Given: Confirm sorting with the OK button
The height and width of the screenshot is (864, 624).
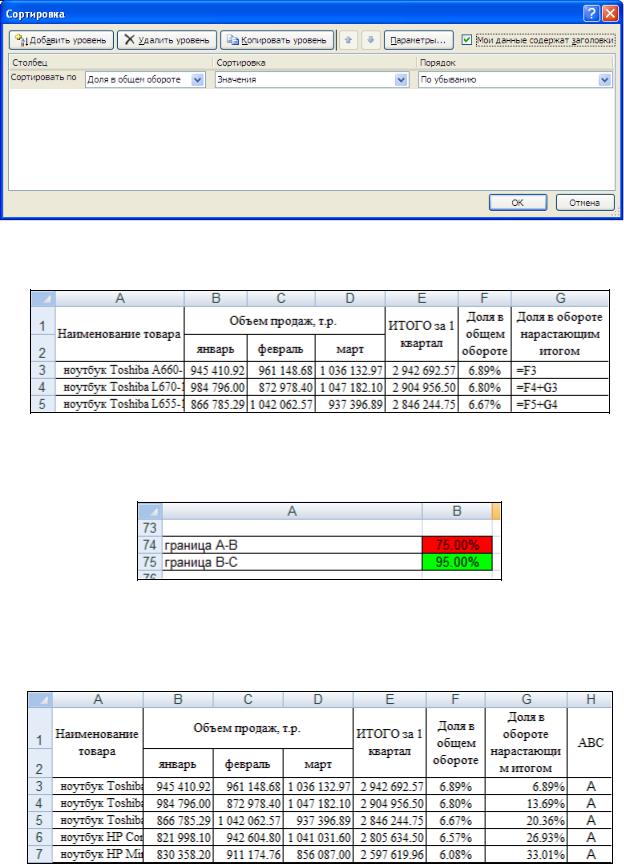Looking at the screenshot, I should [518, 203].
